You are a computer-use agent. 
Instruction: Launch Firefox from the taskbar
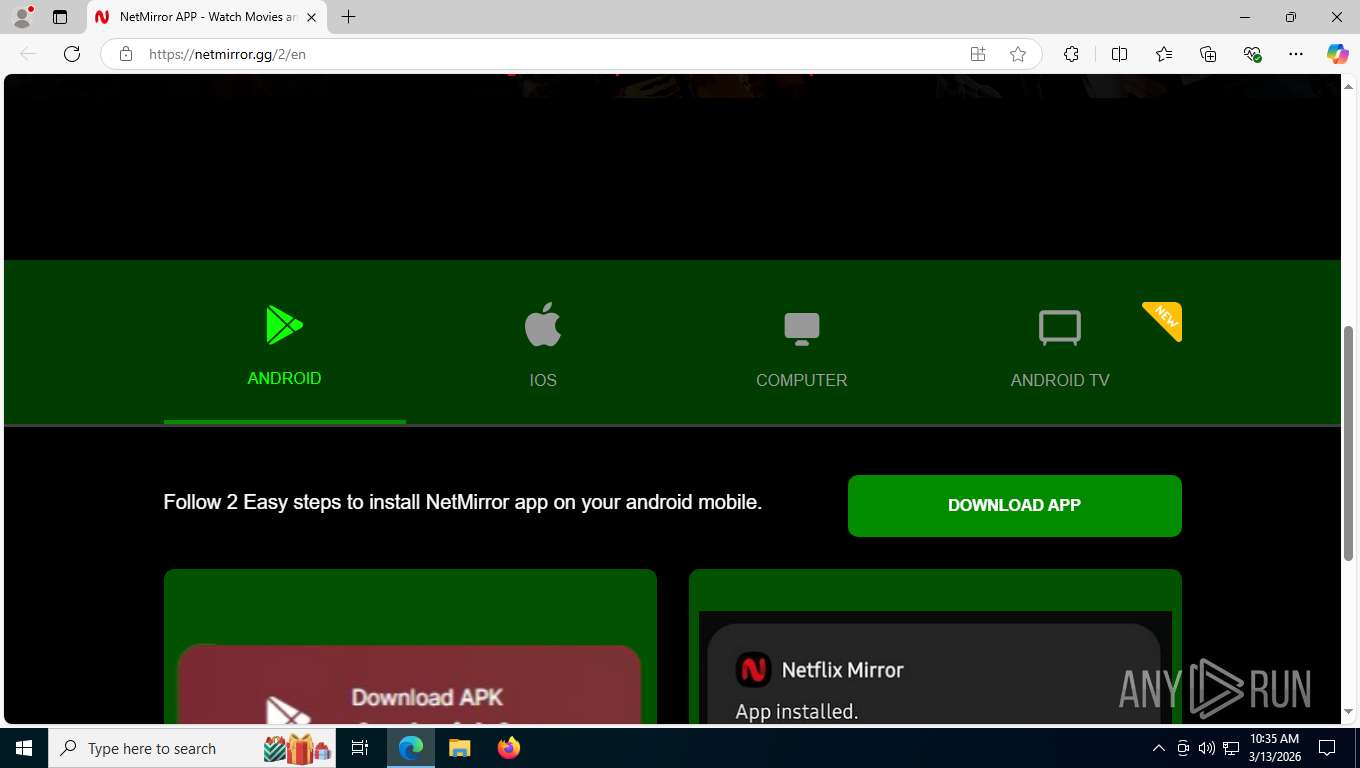click(509, 748)
